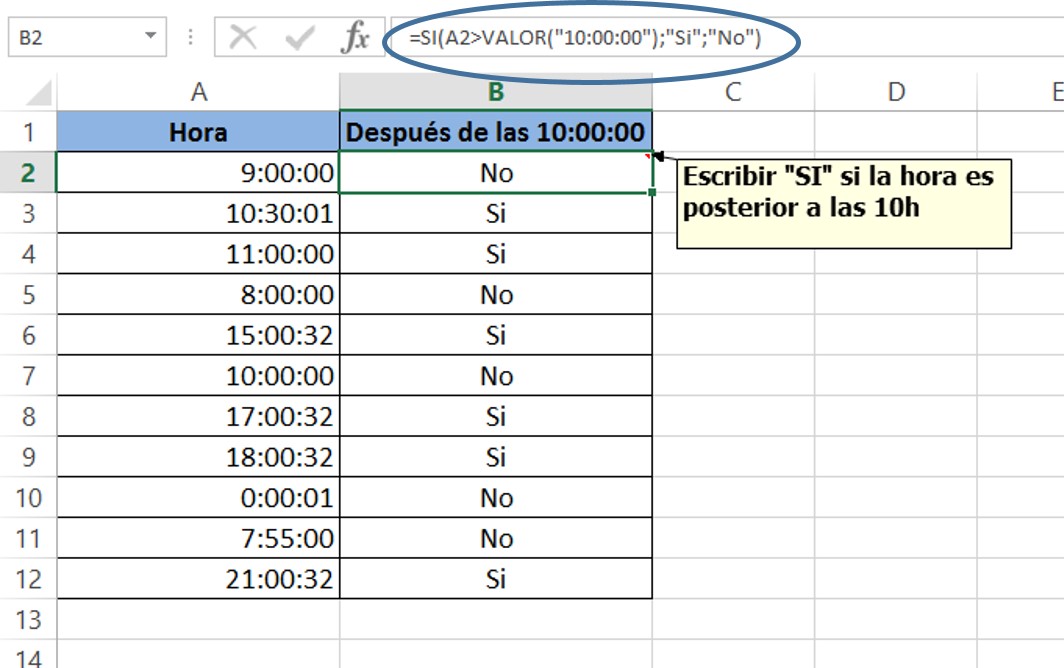
Task: Select column B header
Action: tap(496, 92)
